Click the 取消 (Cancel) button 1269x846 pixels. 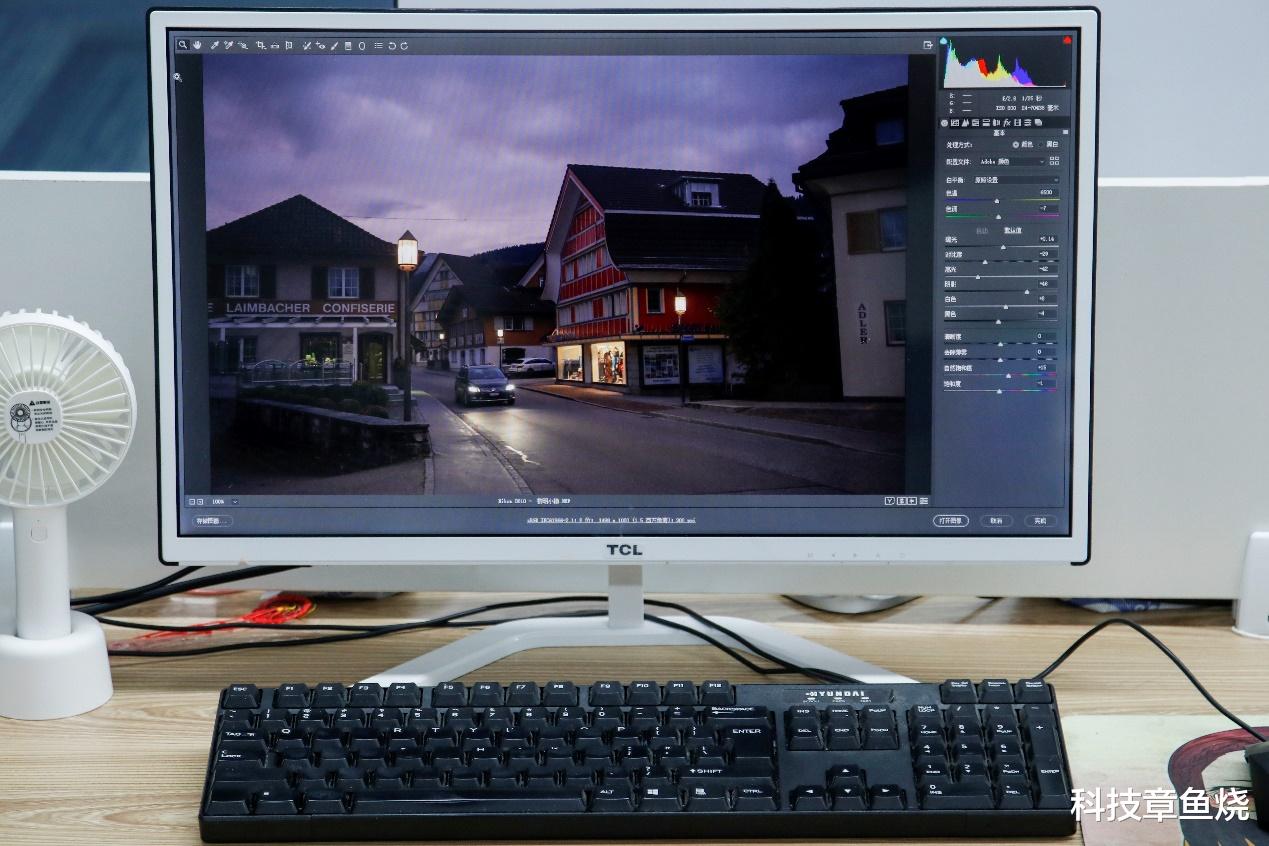997,521
